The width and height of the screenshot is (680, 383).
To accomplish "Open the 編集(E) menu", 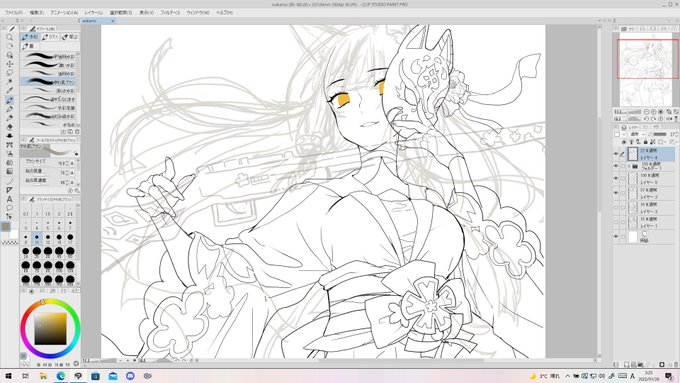I will (36, 13).
